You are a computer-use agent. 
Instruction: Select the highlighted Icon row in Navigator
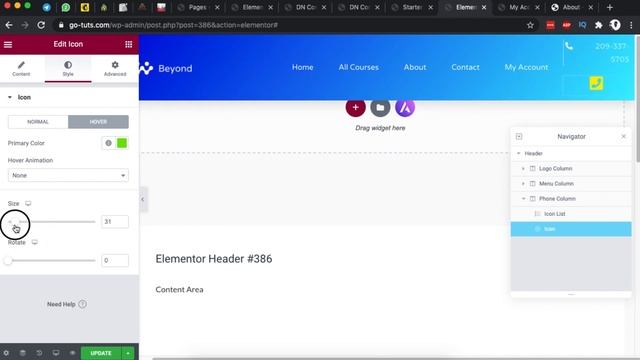pyautogui.click(x=571, y=229)
